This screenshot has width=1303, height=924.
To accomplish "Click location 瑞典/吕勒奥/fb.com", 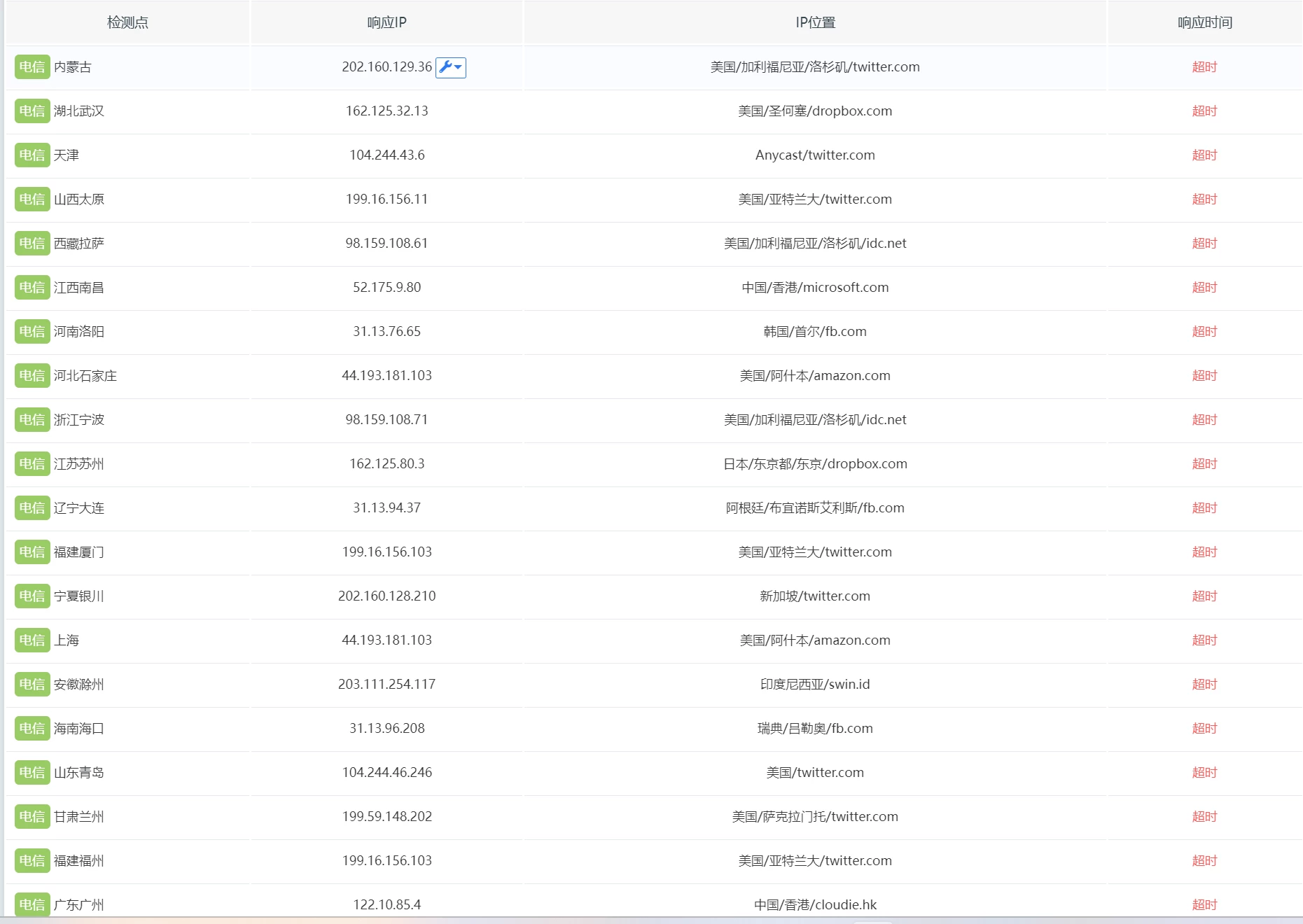I will tap(815, 729).
